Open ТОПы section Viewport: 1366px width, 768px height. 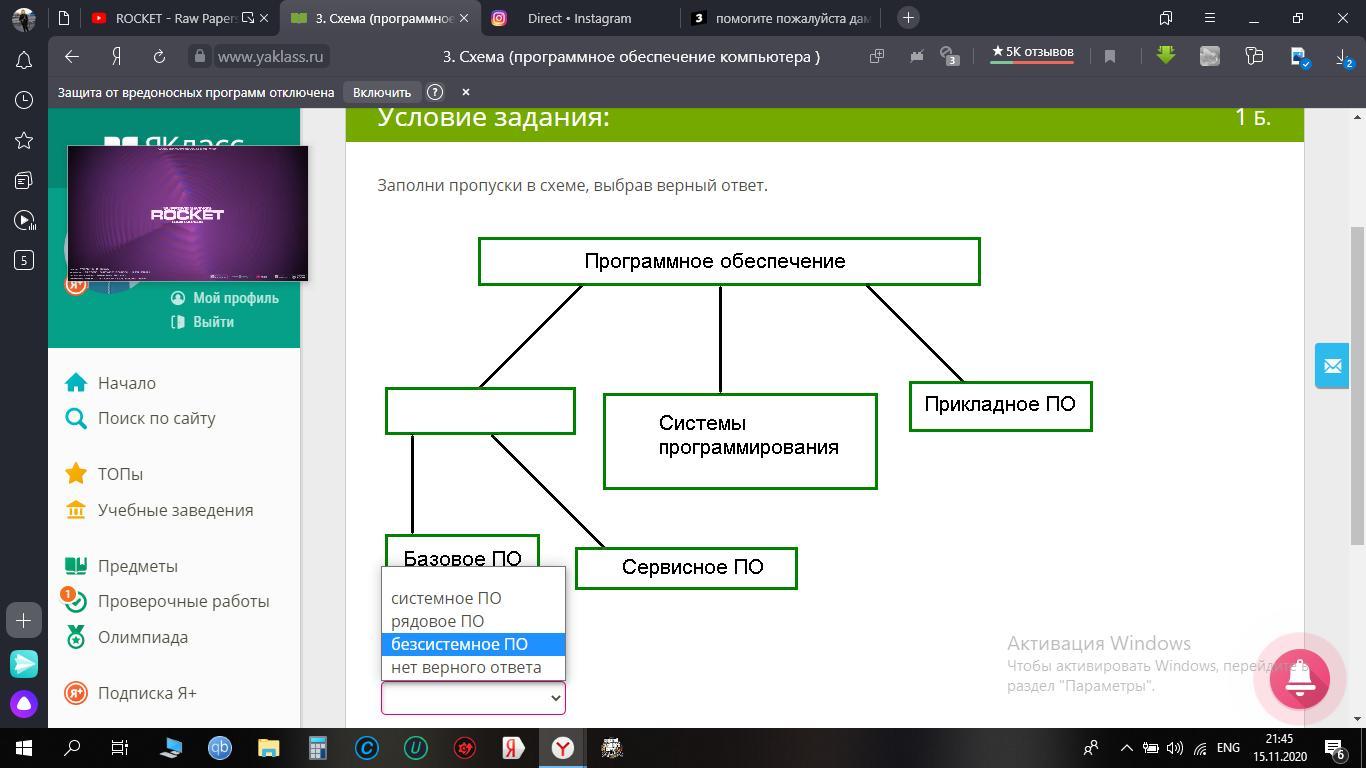coord(104,474)
